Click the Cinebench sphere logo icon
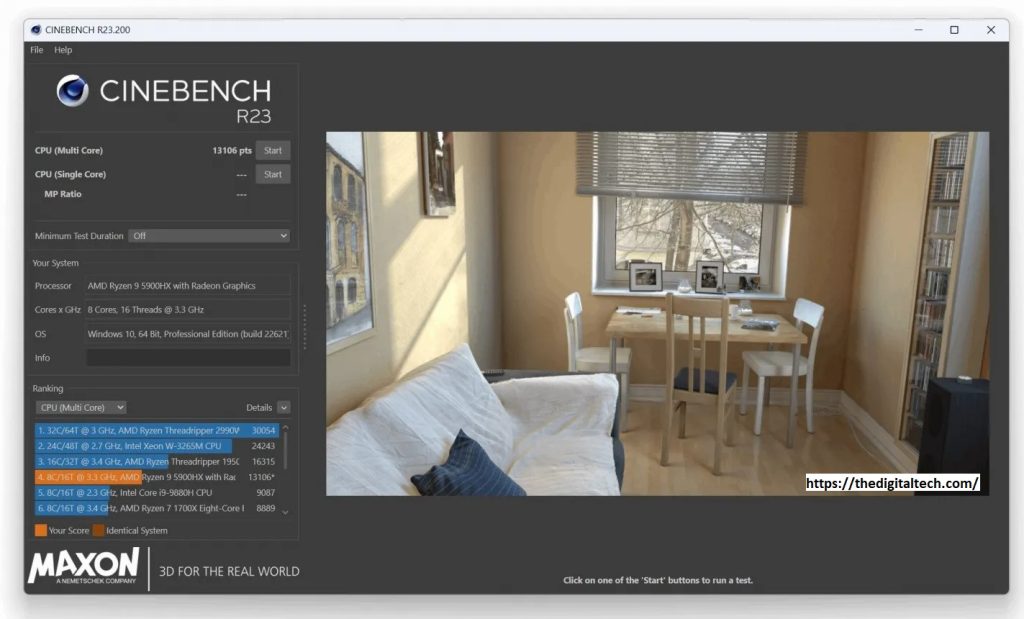1024x619 pixels. pos(73,91)
